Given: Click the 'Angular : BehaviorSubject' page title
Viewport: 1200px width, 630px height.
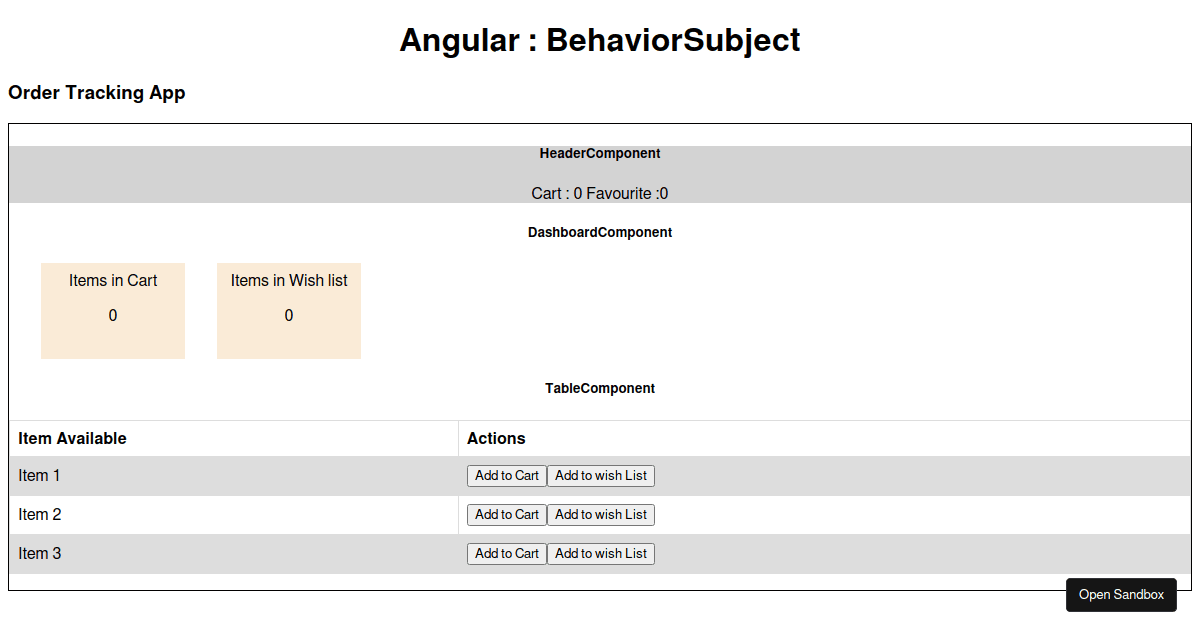Looking at the screenshot, I should (600, 40).
